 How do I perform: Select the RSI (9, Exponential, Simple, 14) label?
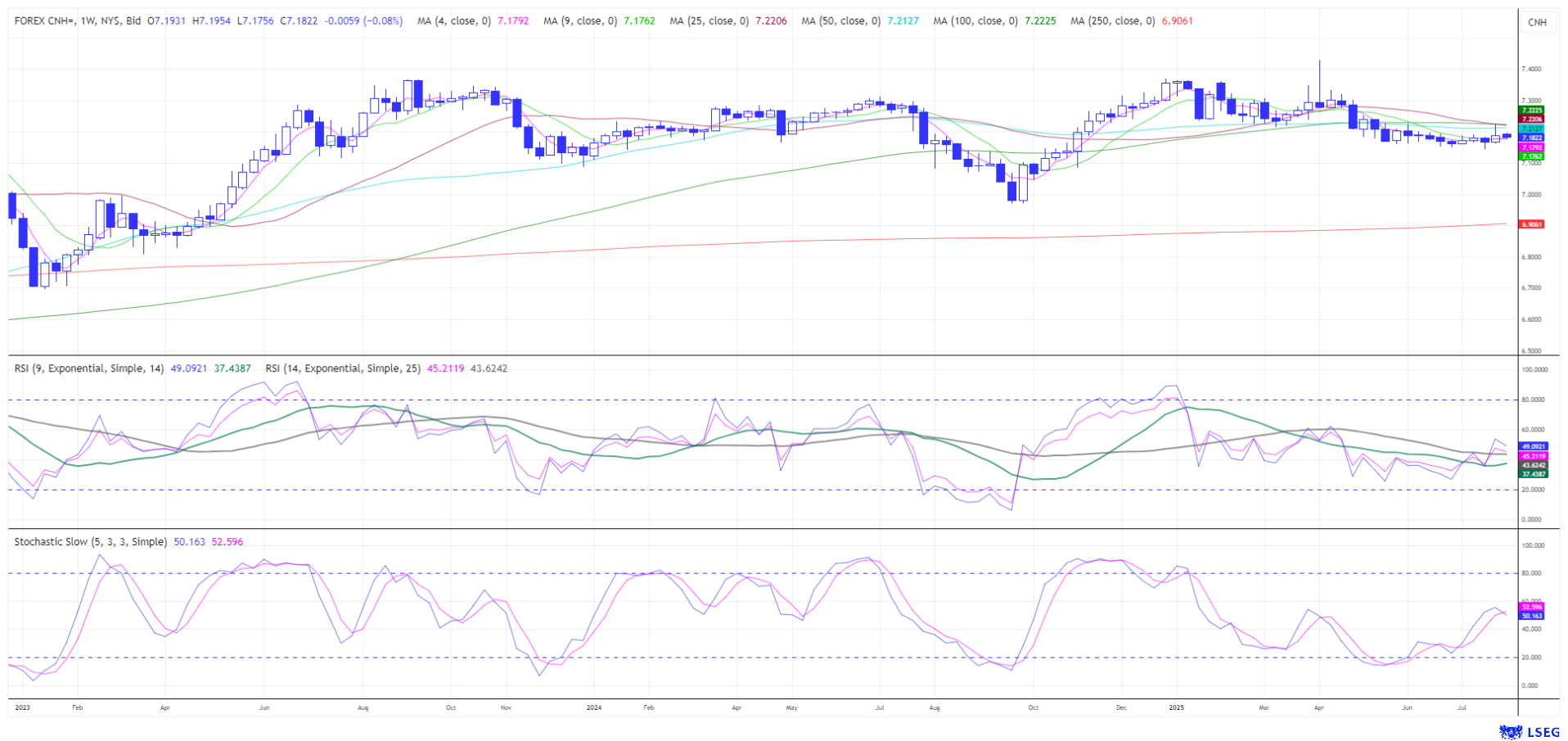(88, 368)
